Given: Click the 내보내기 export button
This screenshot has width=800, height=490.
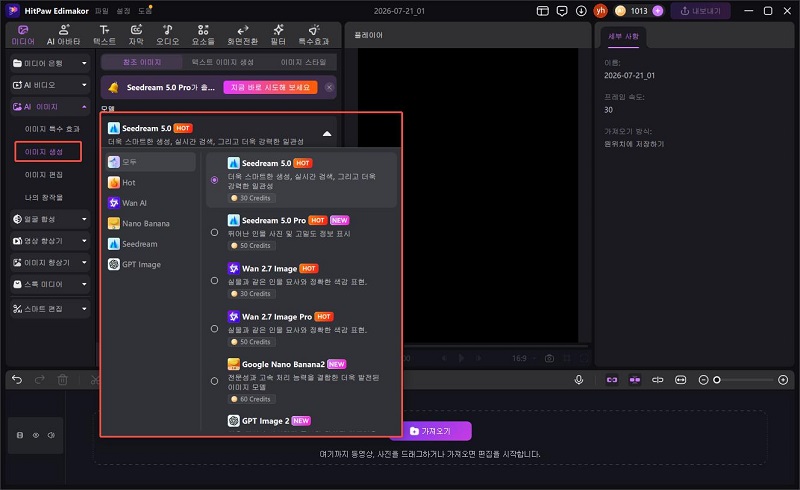Looking at the screenshot, I should click(x=701, y=11).
